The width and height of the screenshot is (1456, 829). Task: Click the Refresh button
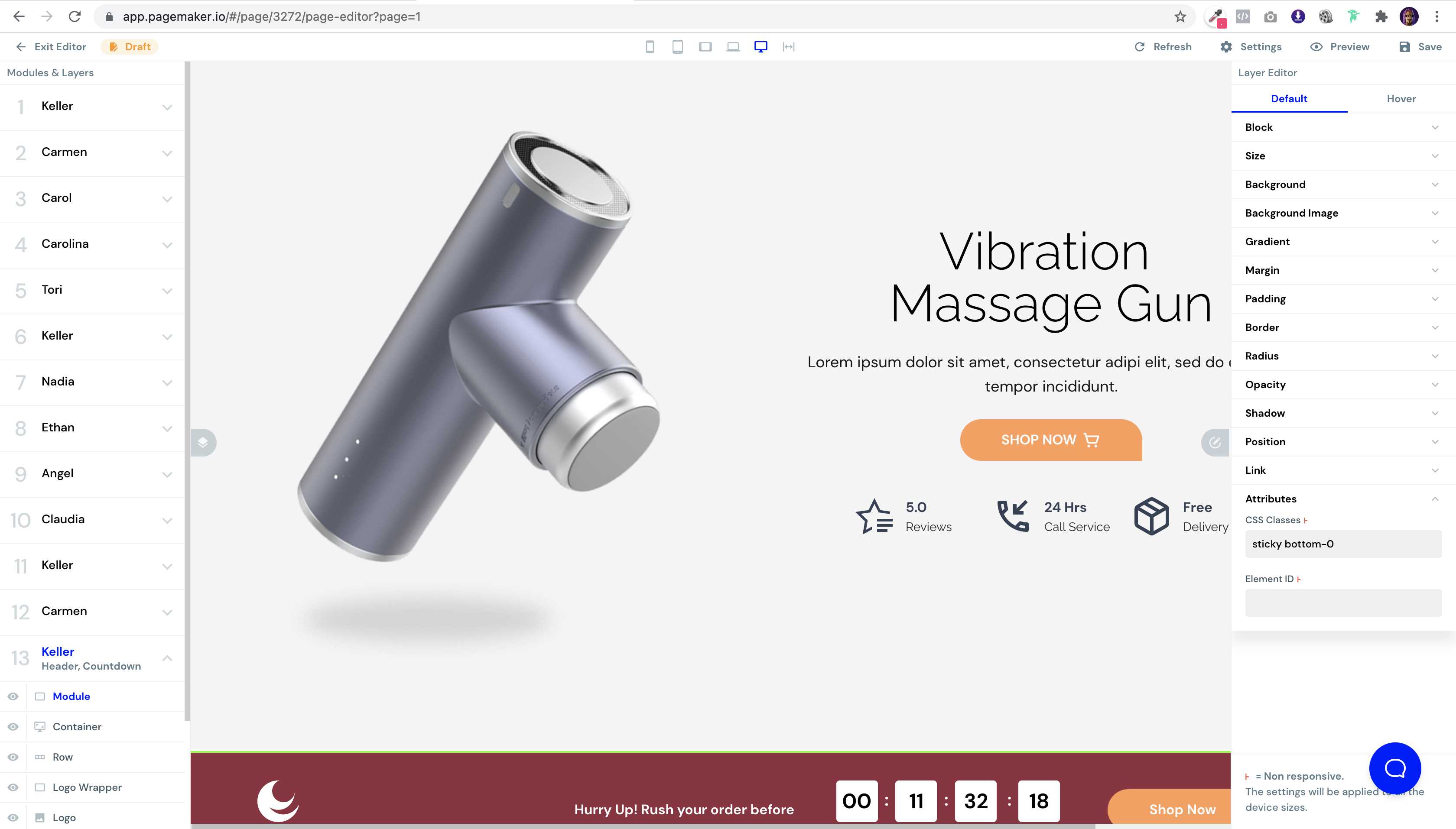(1163, 47)
